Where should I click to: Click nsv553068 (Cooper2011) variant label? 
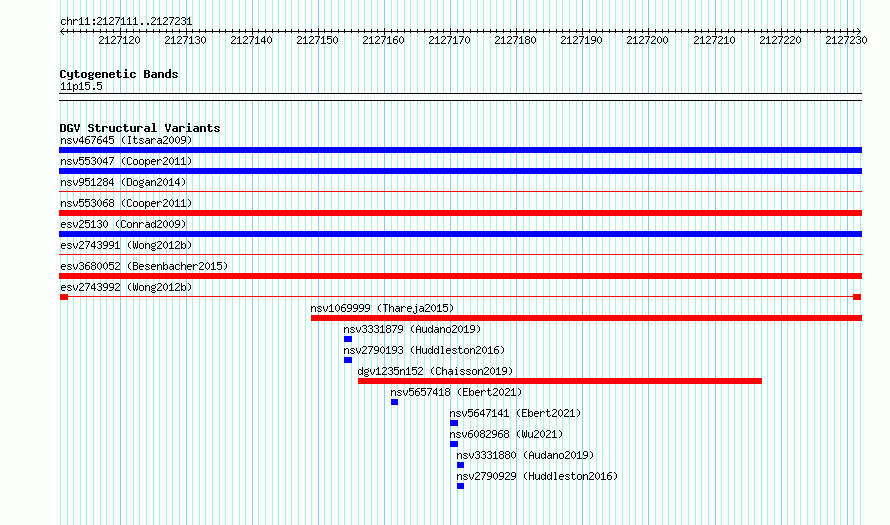coord(126,203)
